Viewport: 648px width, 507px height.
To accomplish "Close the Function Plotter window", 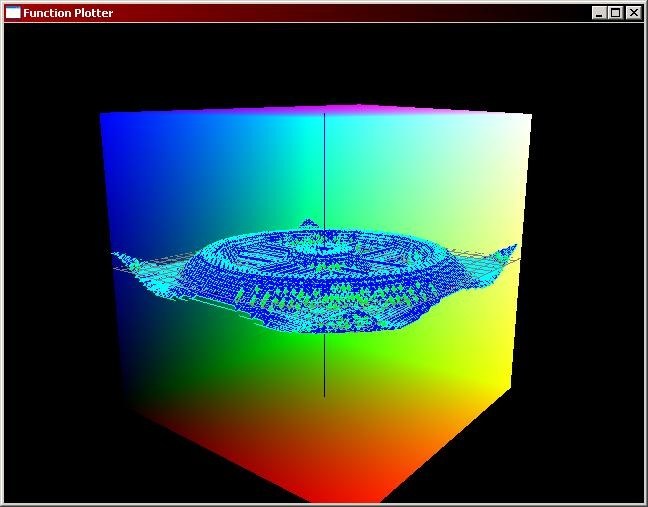I will pos(633,13).
